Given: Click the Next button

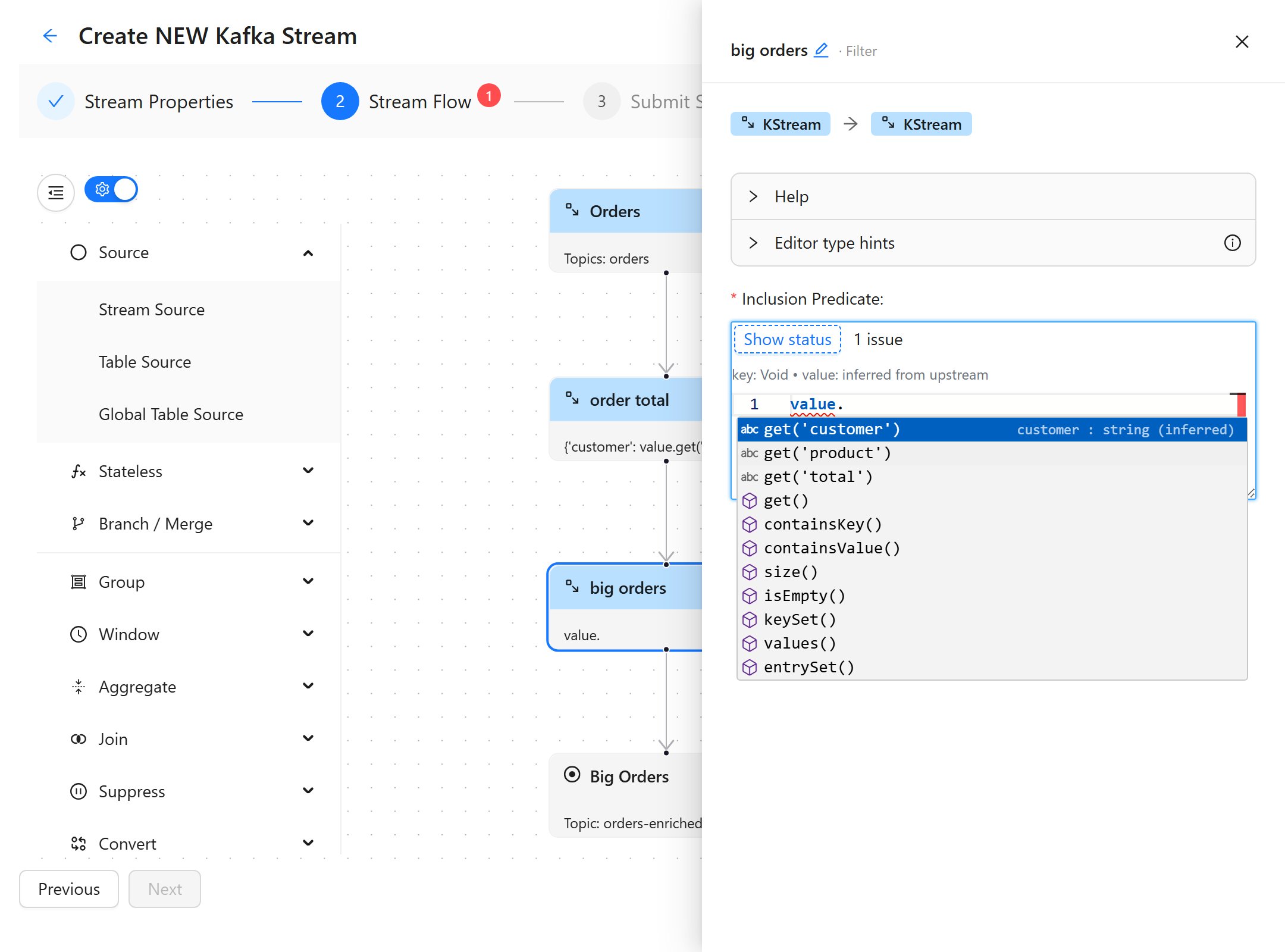Looking at the screenshot, I should pyautogui.click(x=165, y=889).
